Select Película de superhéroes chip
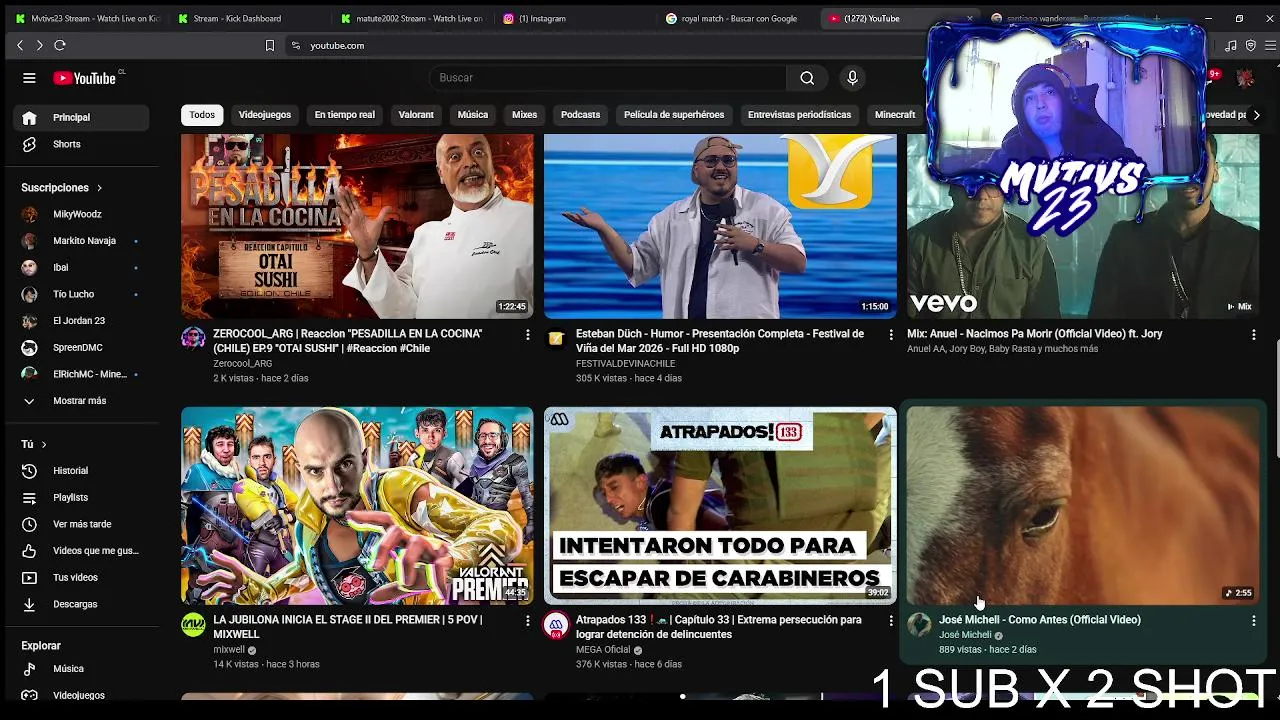This screenshot has width=1280, height=720. [x=674, y=115]
